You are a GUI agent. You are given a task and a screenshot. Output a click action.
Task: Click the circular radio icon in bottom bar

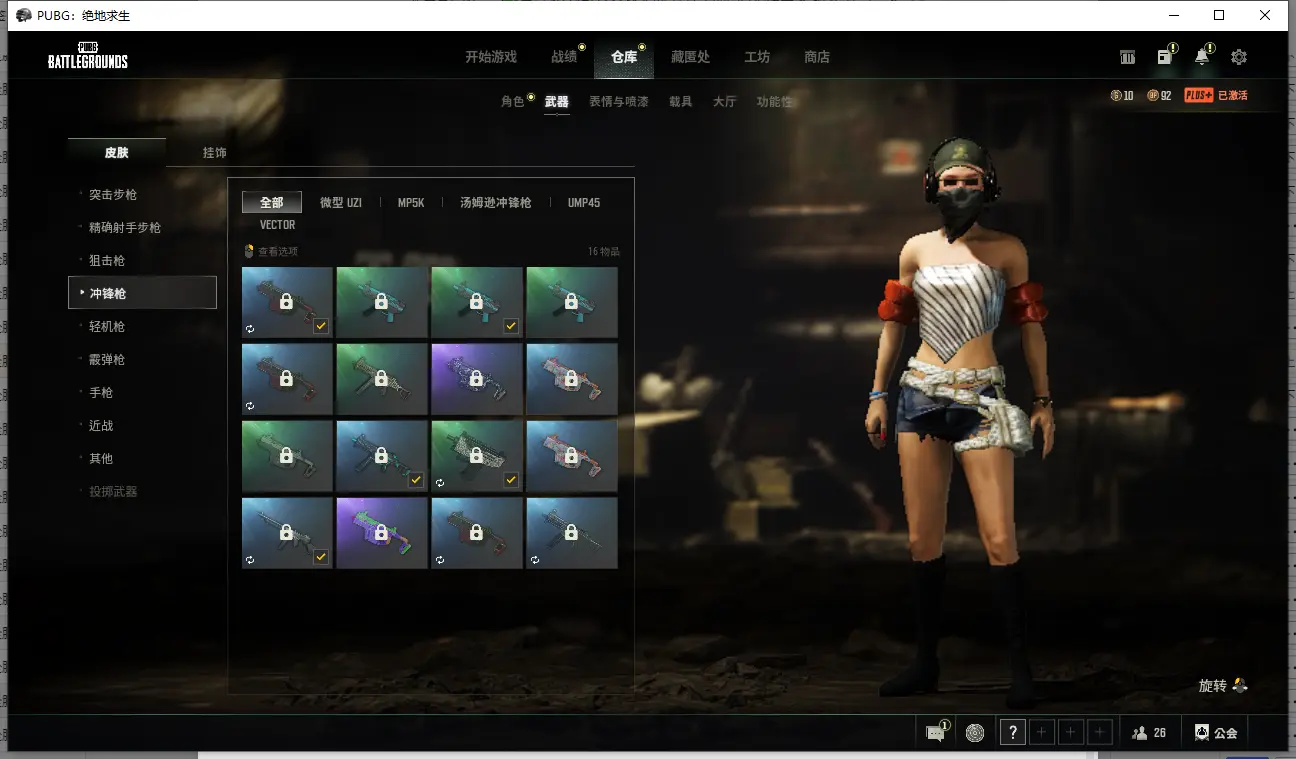tap(975, 733)
